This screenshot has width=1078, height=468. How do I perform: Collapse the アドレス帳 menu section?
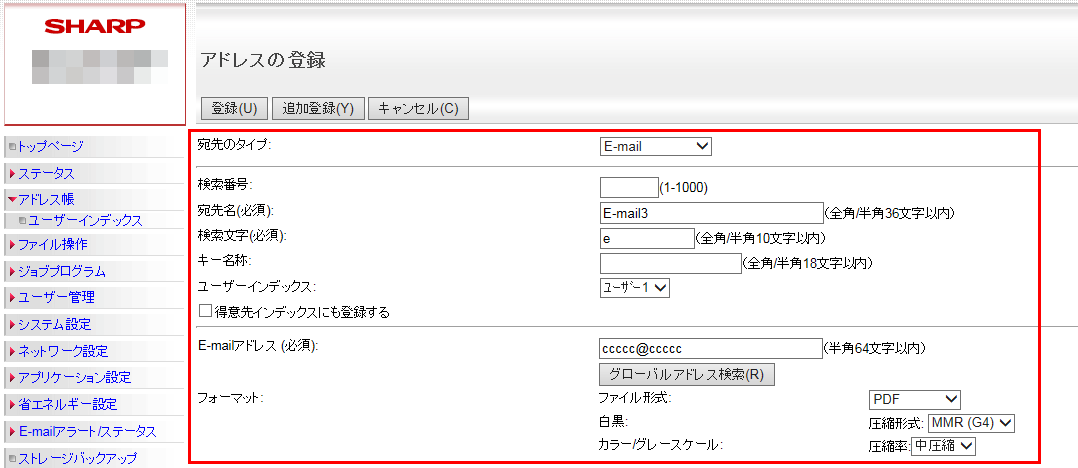pos(46,199)
